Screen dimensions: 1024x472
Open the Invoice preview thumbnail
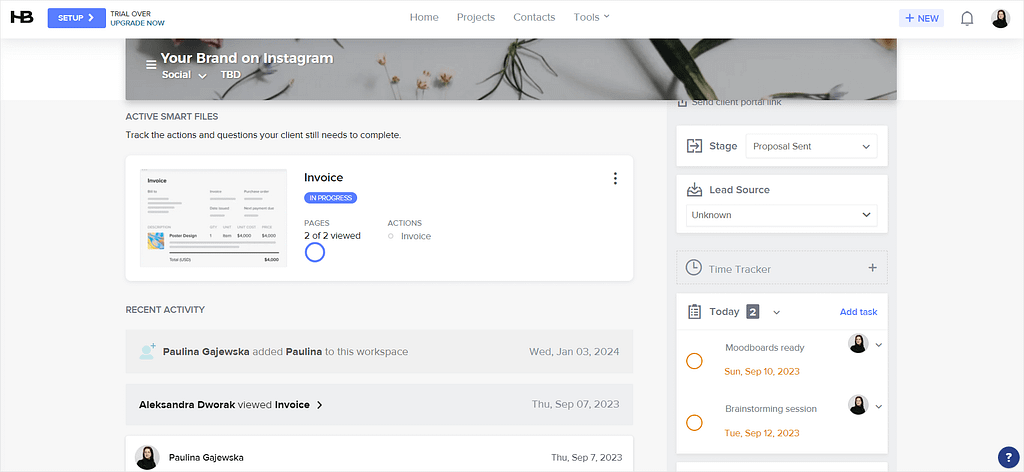(x=214, y=218)
